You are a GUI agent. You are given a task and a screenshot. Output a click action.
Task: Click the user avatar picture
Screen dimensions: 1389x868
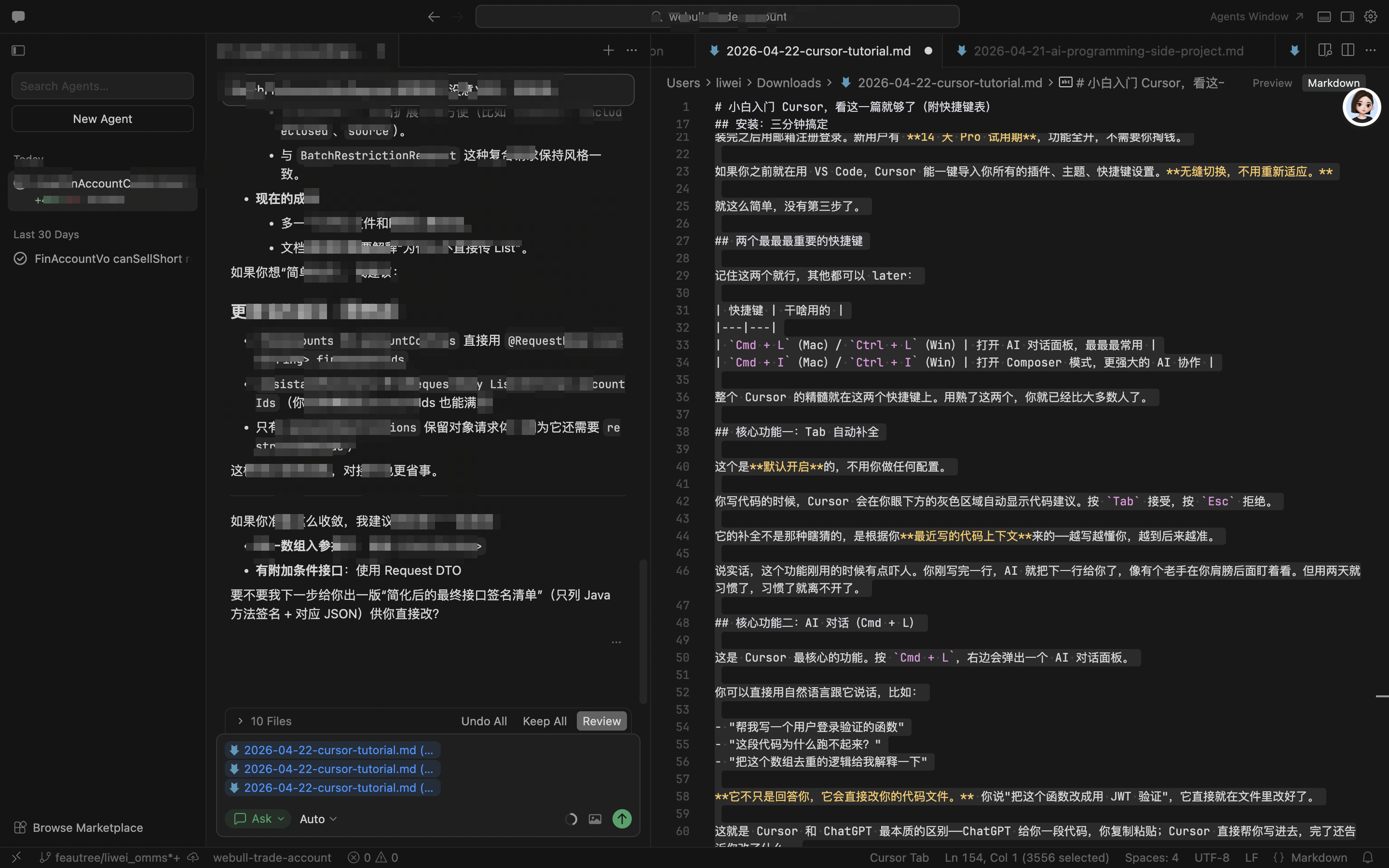pyautogui.click(x=1362, y=107)
